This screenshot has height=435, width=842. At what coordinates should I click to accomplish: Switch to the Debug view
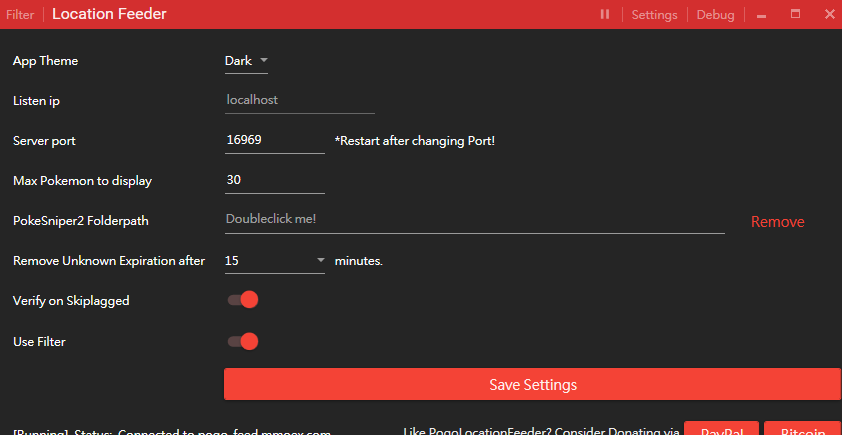(x=715, y=15)
